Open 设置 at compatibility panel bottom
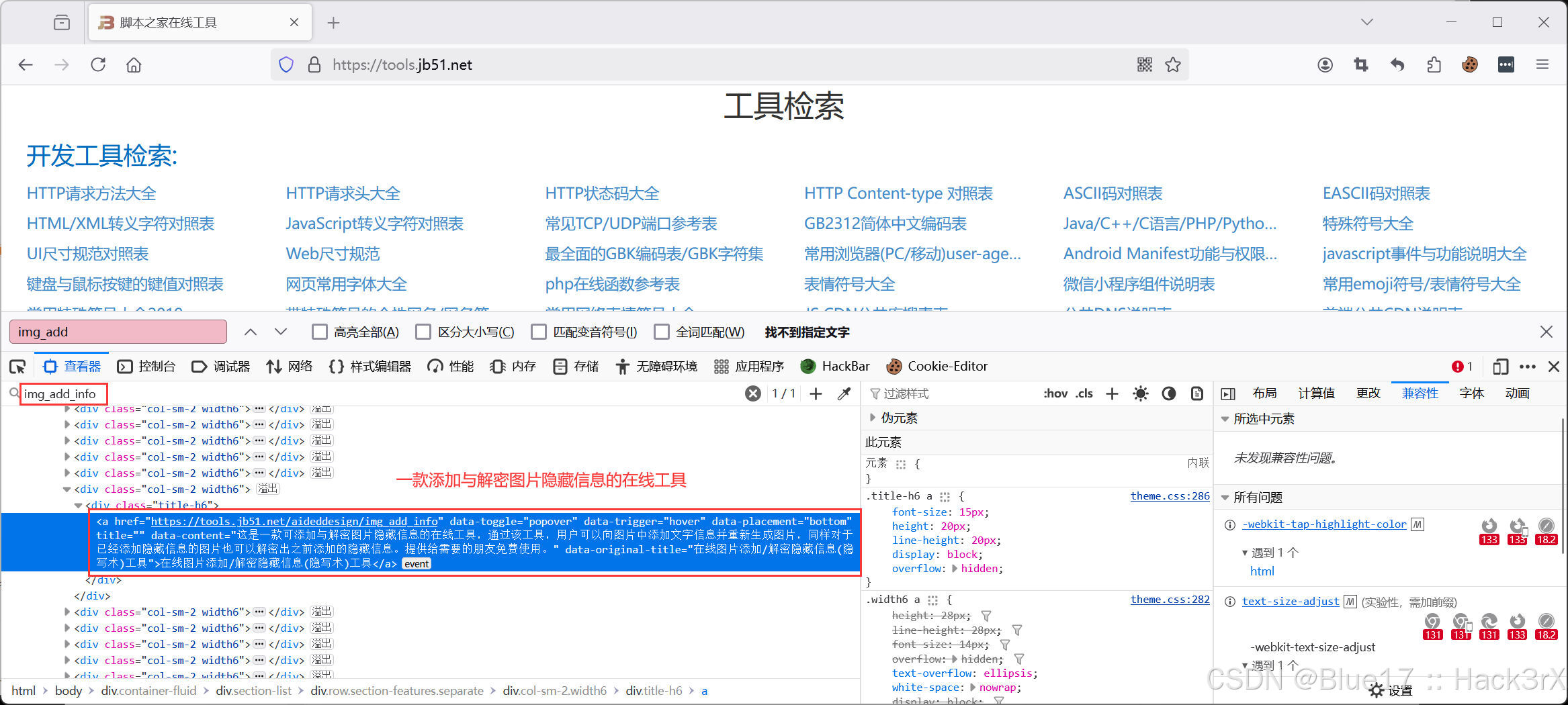This screenshot has width=1568, height=705. click(x=1391, y=690)
